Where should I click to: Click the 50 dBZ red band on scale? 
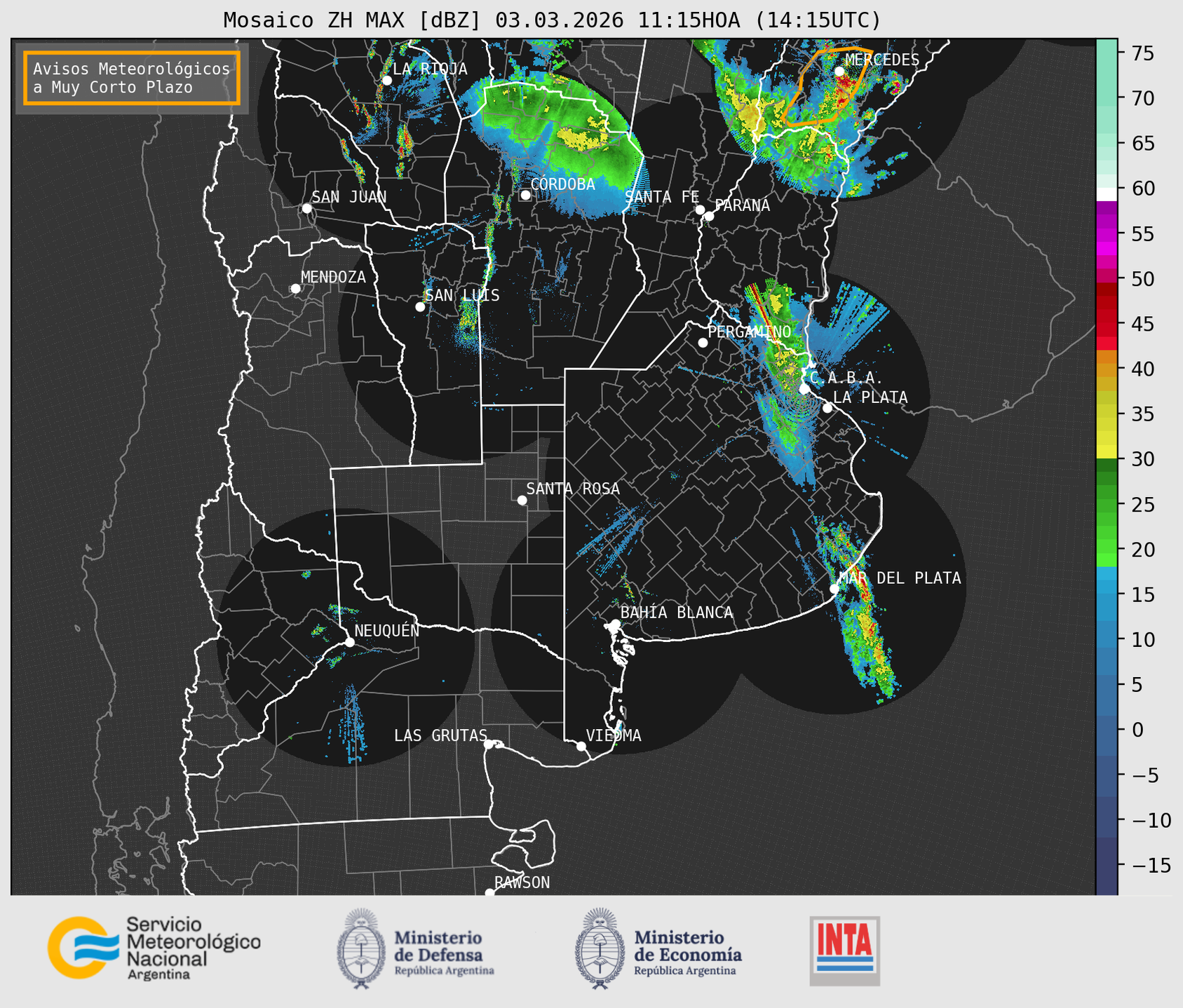click(1107, 278)
